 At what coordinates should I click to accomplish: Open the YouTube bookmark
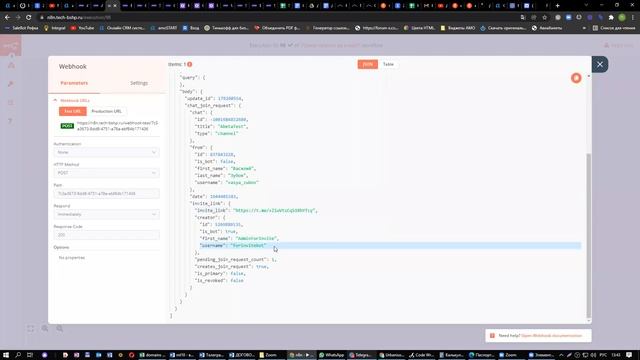82,28
